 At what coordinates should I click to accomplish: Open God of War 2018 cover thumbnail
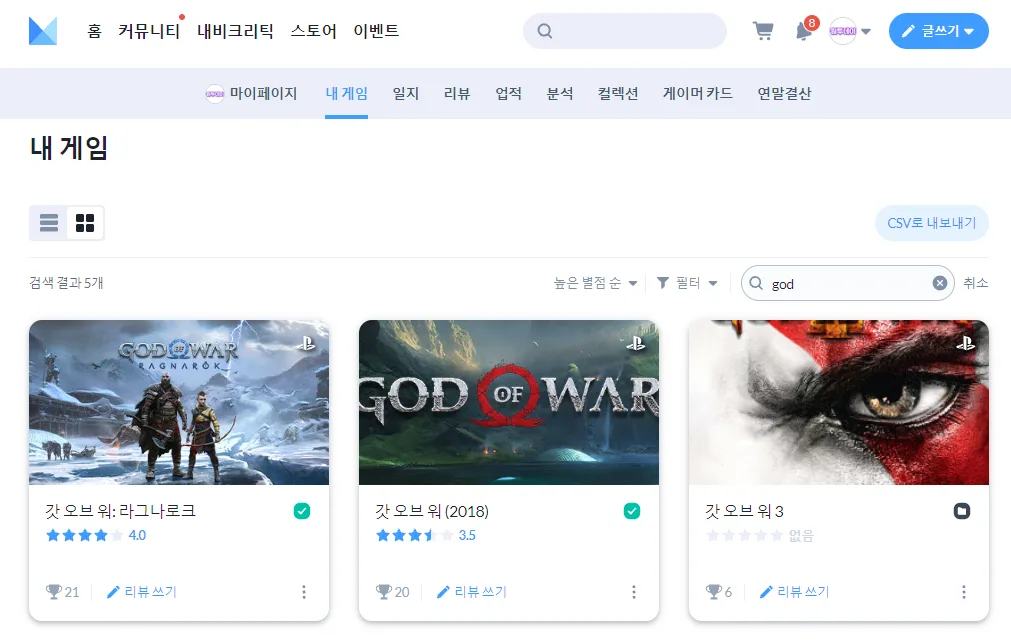pyautogui.click(x=509, y=402)
